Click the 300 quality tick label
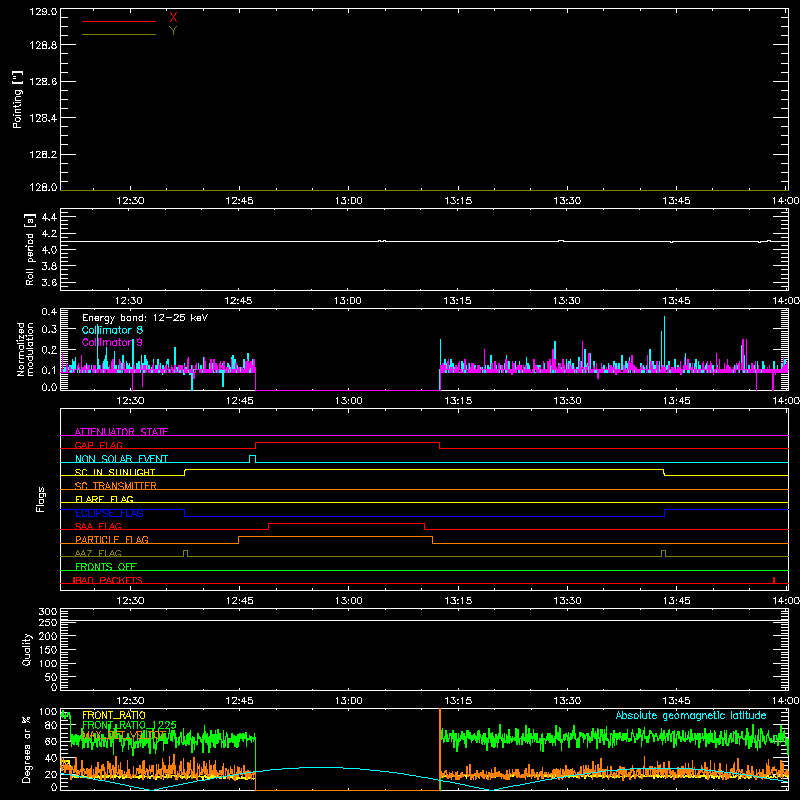Viewport: 800px width, 800px height. click(48, 612)
